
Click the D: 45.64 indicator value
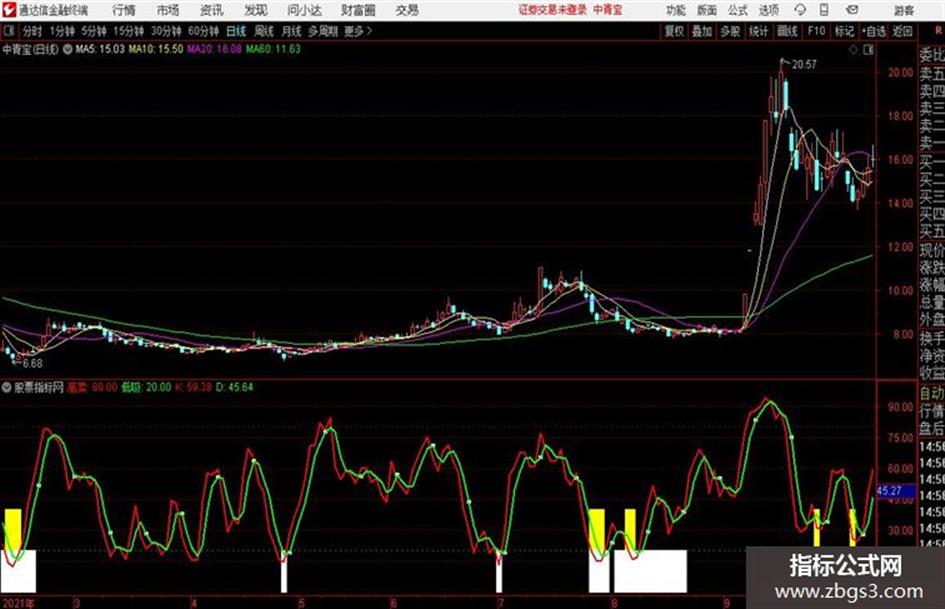coord(234,388)
